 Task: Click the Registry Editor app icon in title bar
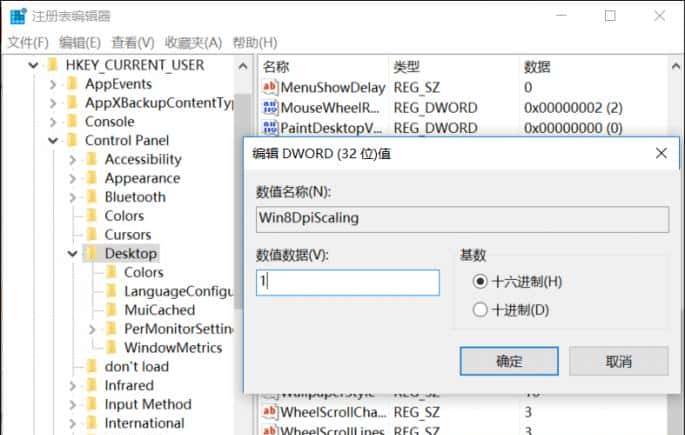pyautogui.click(x=17, y=16)
